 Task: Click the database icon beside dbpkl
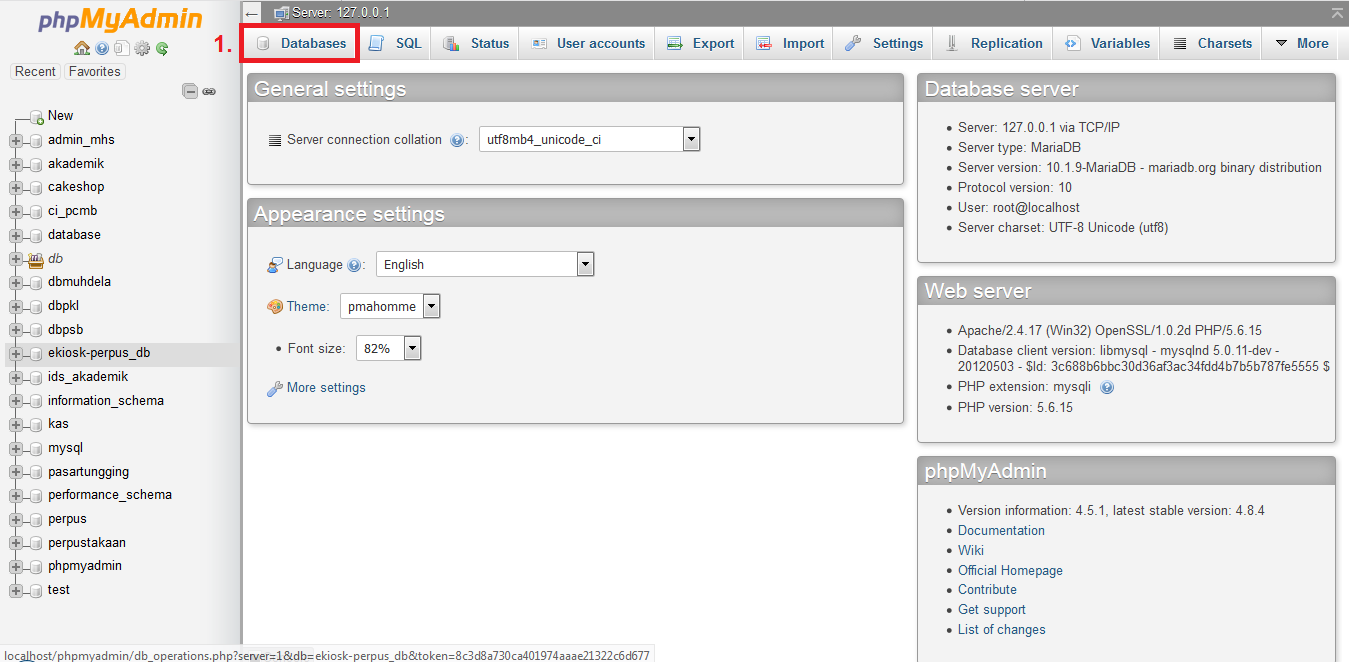tap(36, 306)
